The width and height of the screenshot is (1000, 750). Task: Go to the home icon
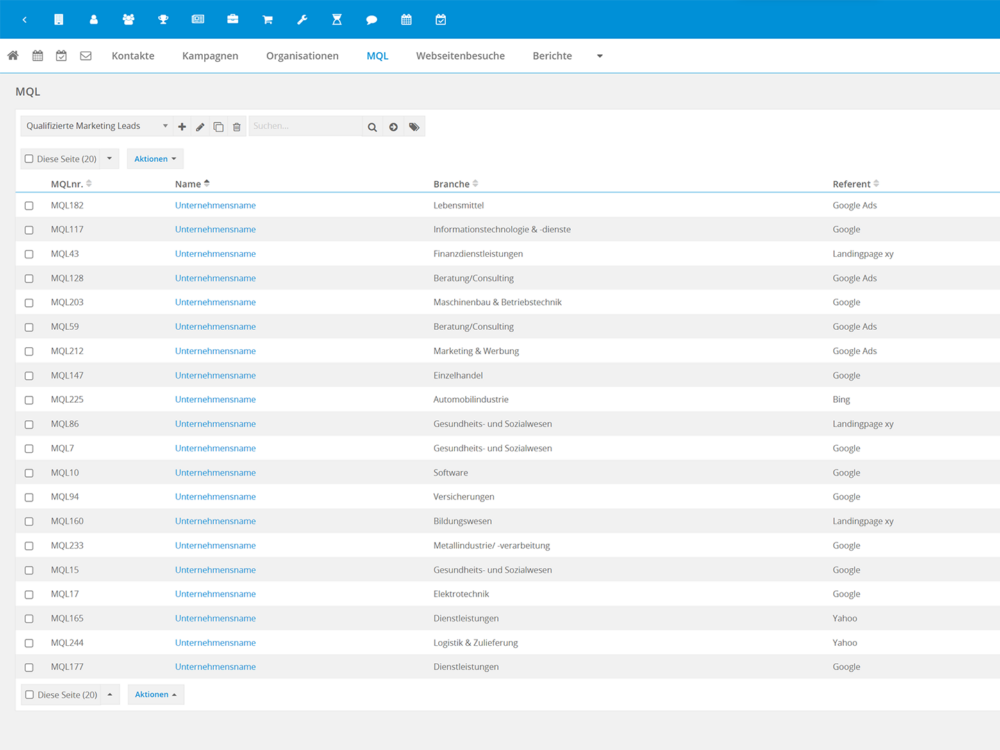13,56
